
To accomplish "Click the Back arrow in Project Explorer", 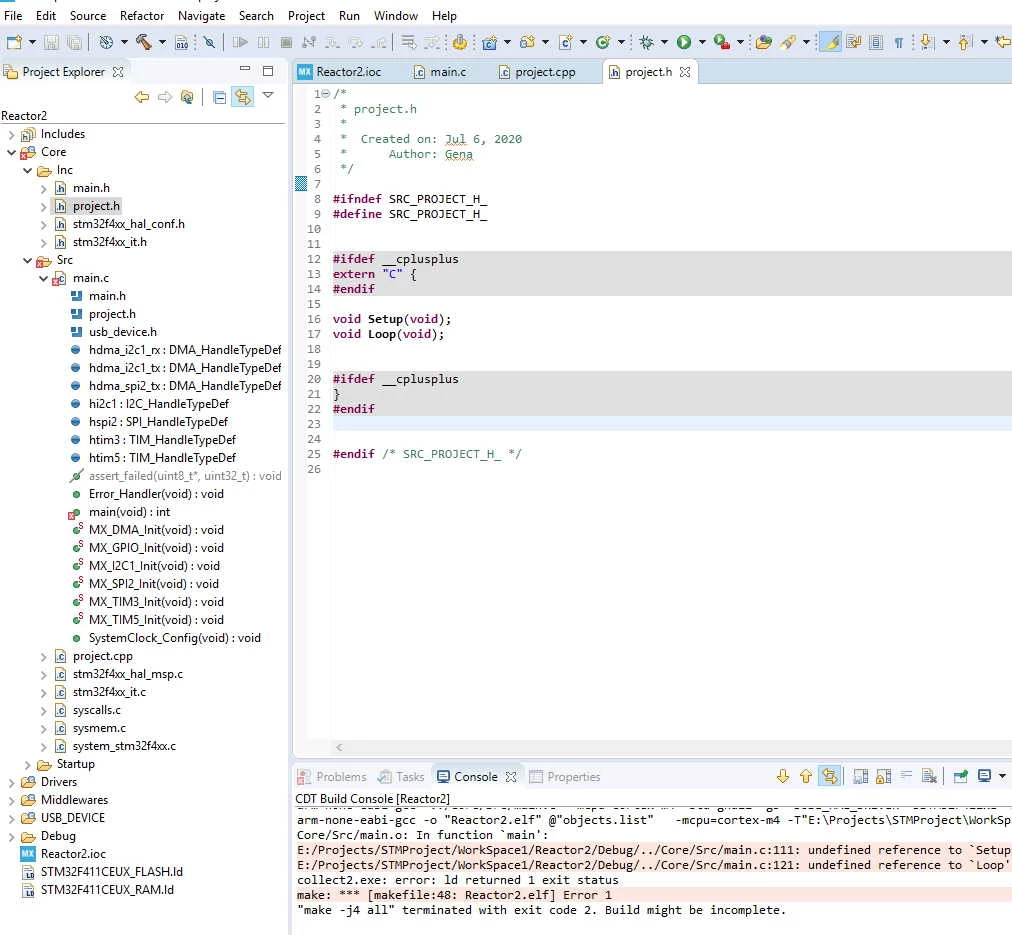I will point(141,97).
